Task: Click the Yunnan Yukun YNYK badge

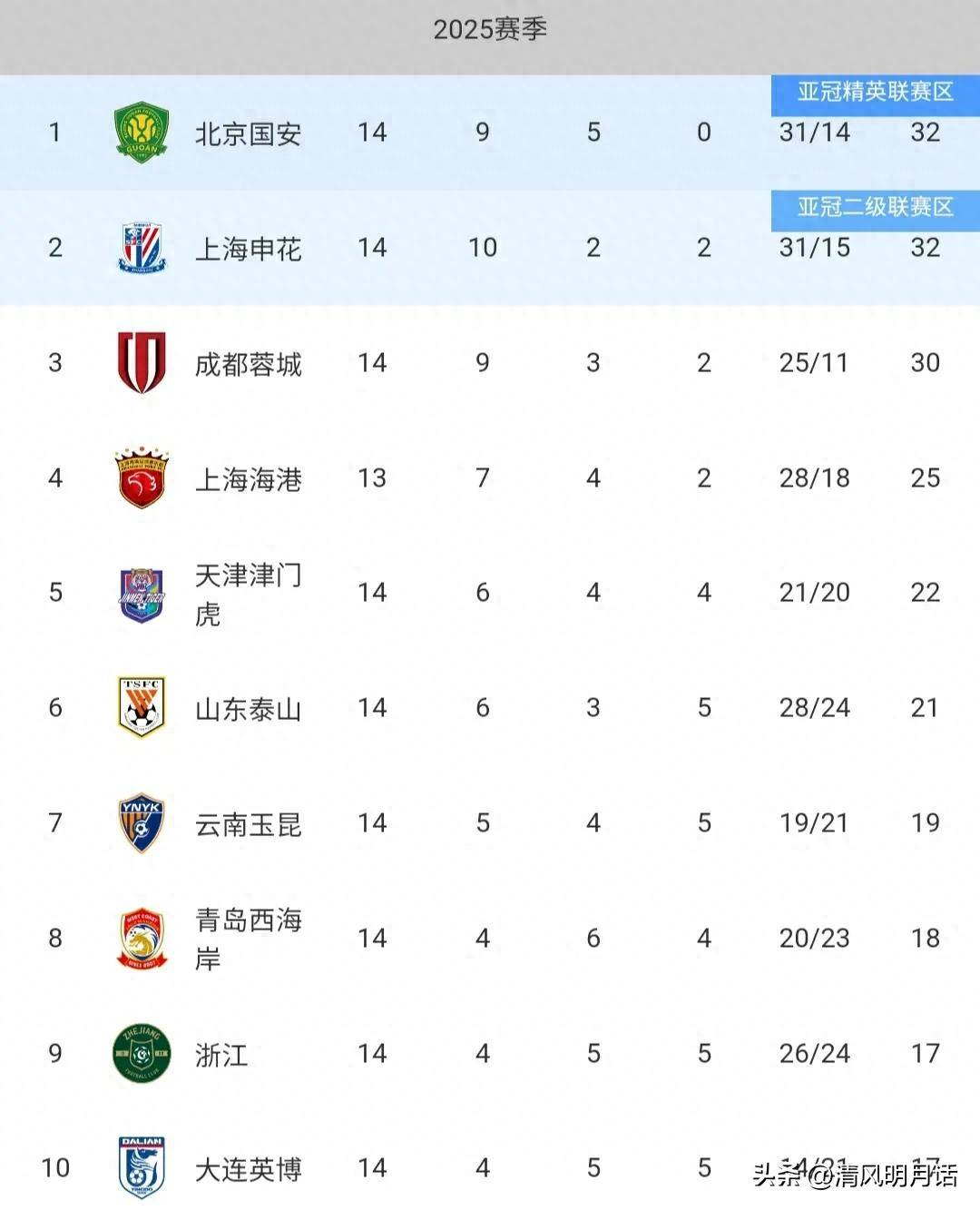Action: pos(142,822)
